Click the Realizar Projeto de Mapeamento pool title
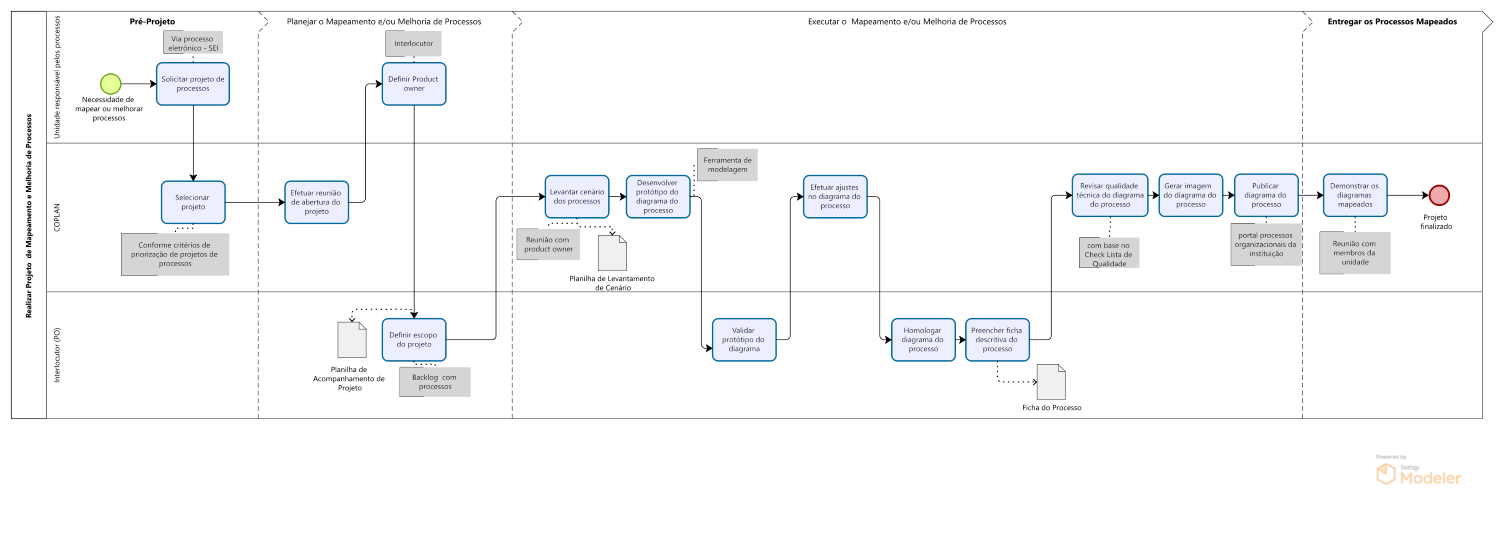 click(x=29, y=216)
